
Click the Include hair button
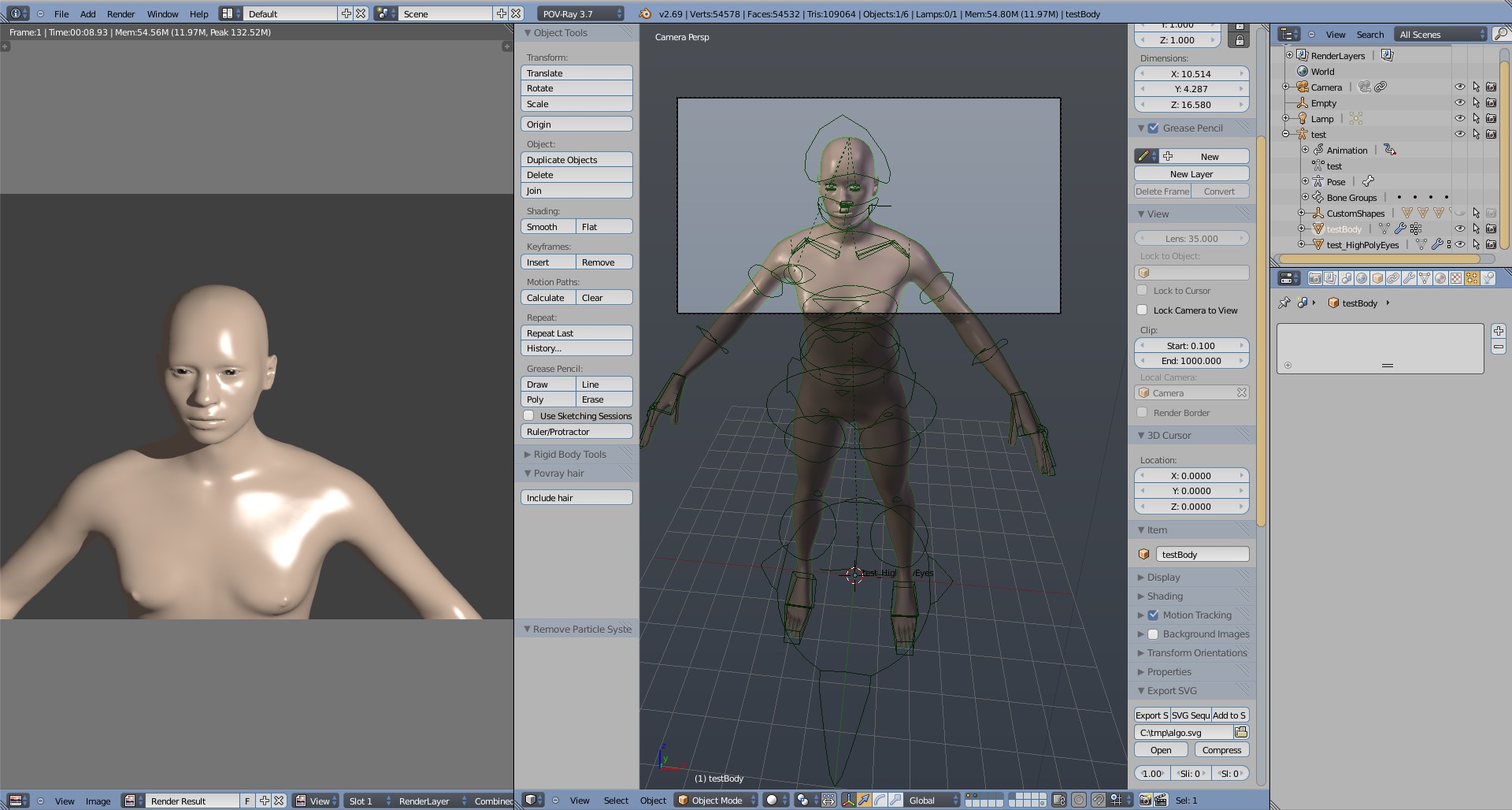coord(576,497)
